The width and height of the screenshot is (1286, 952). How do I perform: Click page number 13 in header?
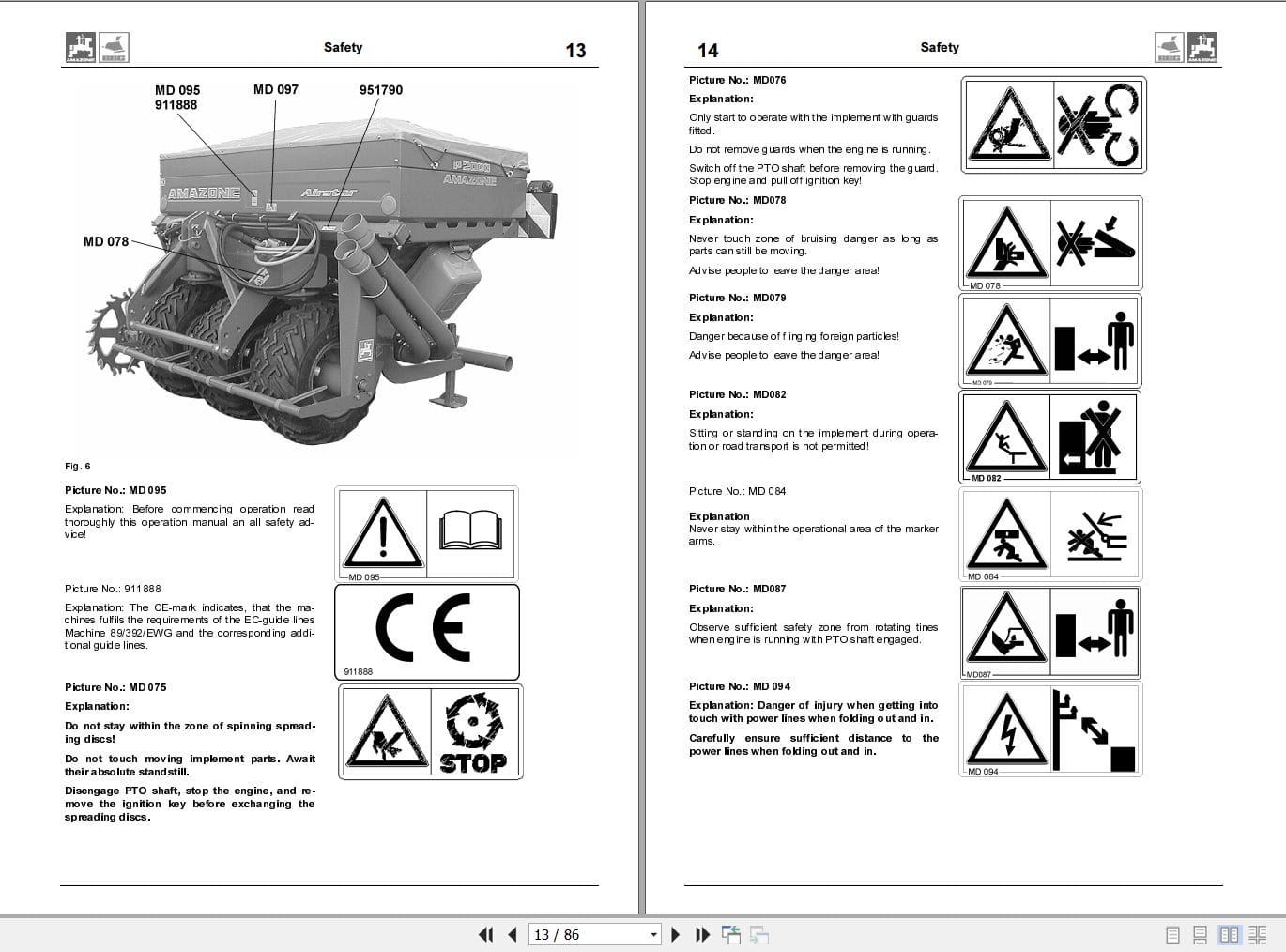tap(575, 51)
